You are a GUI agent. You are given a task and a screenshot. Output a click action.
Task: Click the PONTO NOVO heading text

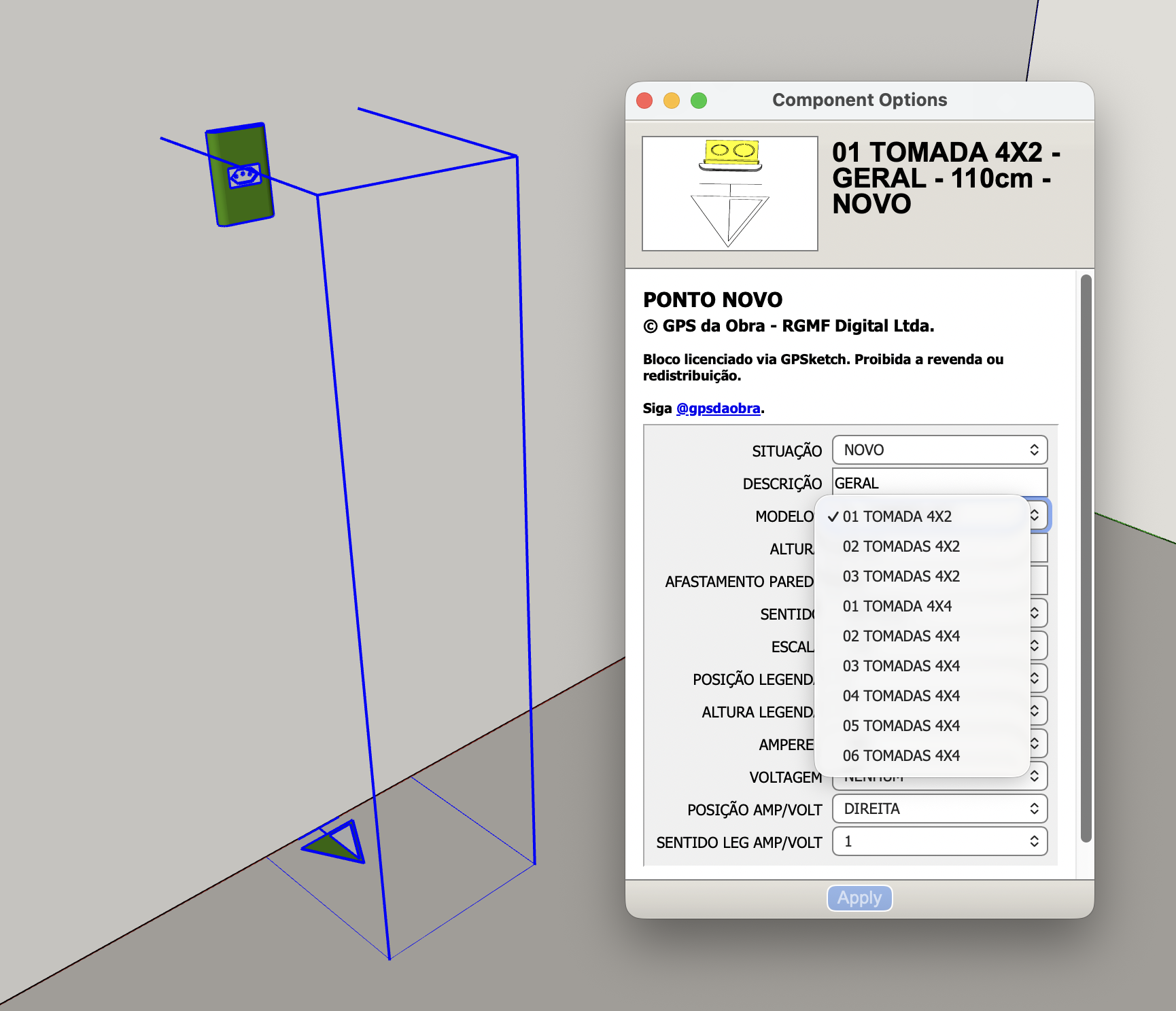[712, 300]
